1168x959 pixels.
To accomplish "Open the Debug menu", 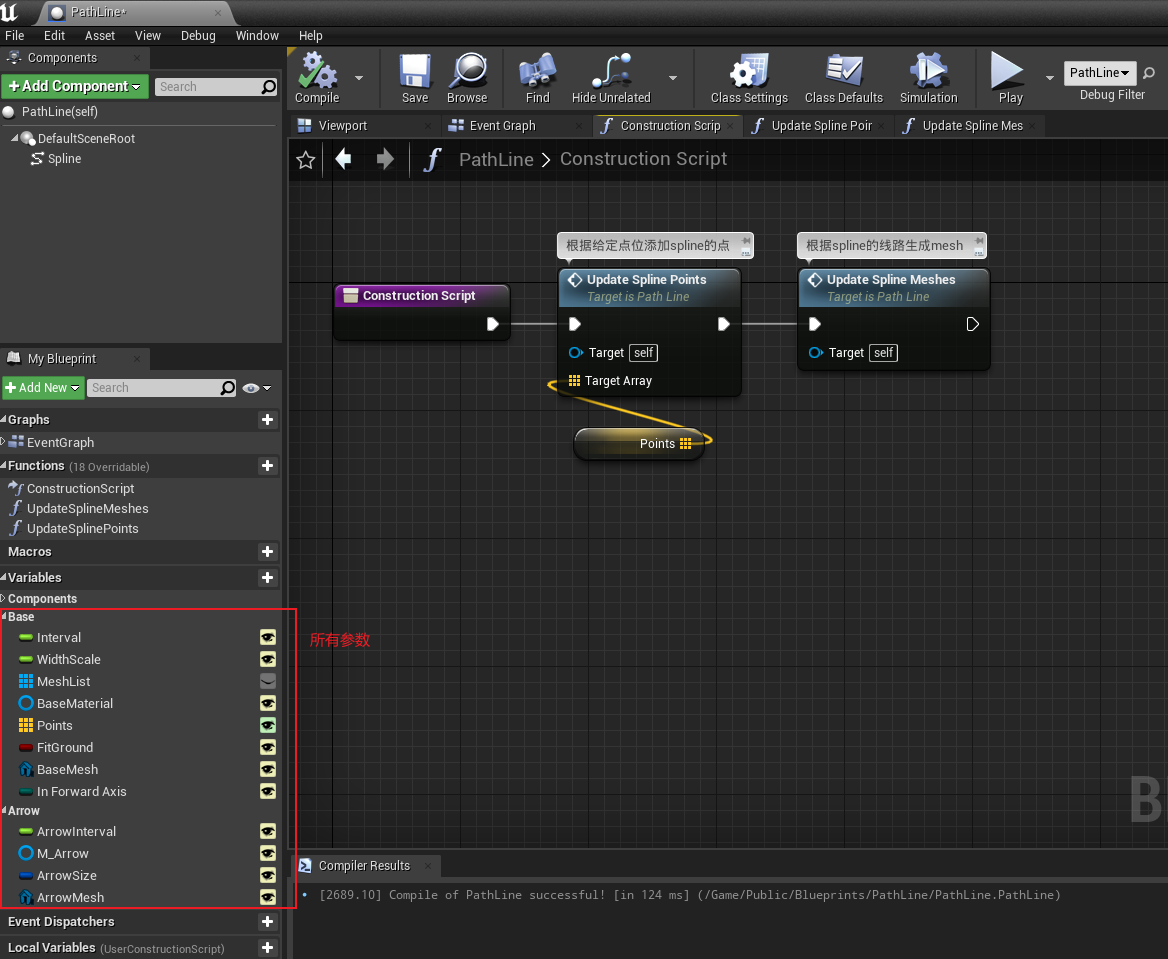I will [198, 35].
